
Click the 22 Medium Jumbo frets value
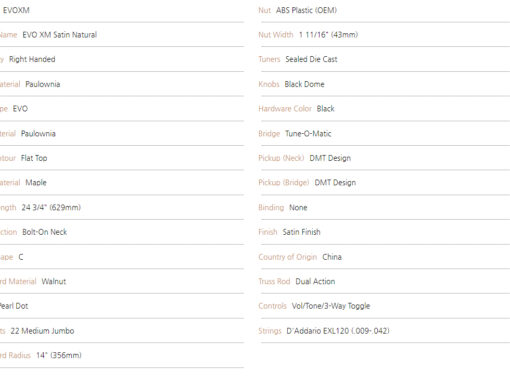[x=42, y=331]
